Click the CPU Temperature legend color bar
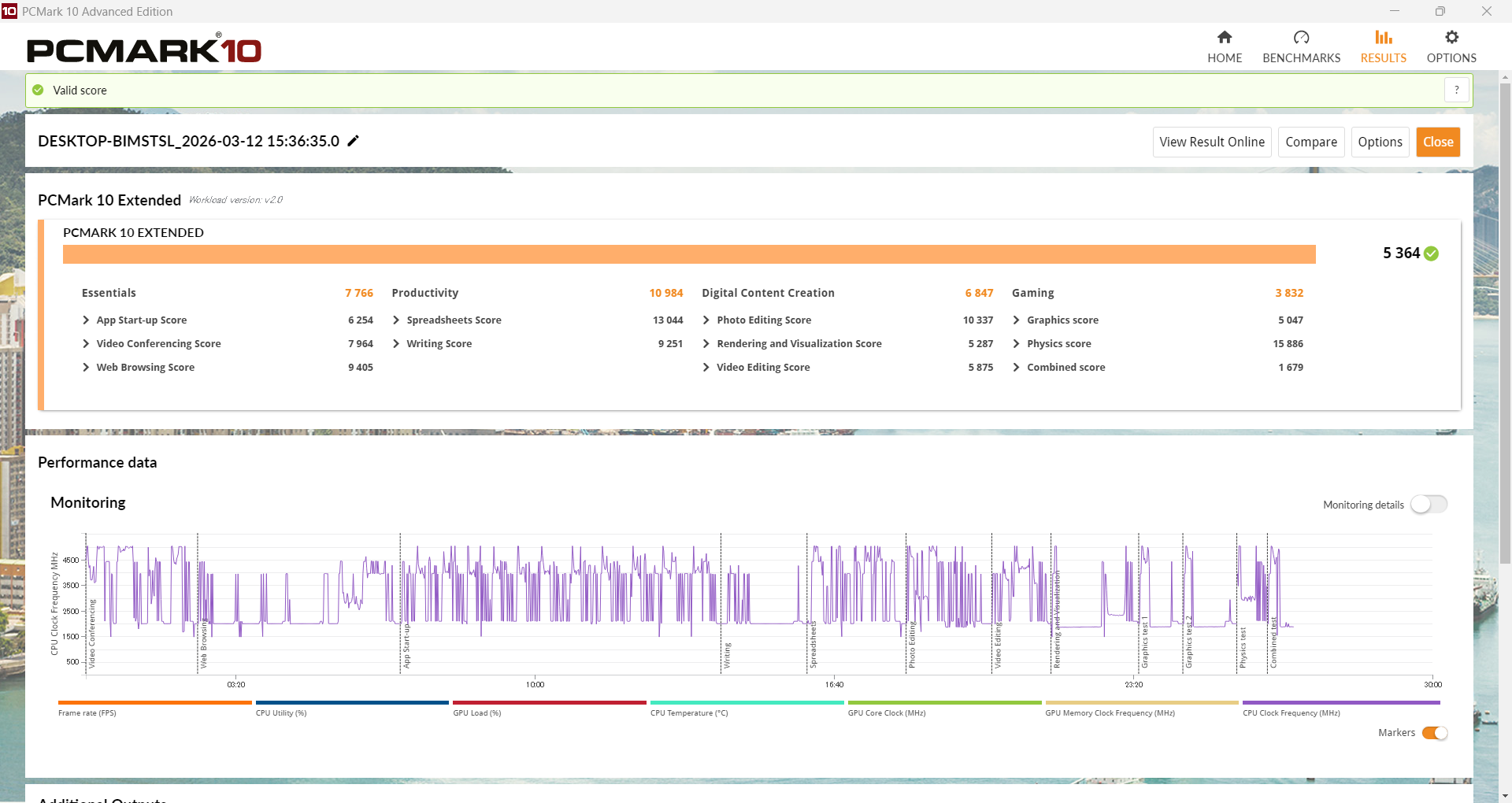This screenshot has width=1512, height=803. point(746,702)
